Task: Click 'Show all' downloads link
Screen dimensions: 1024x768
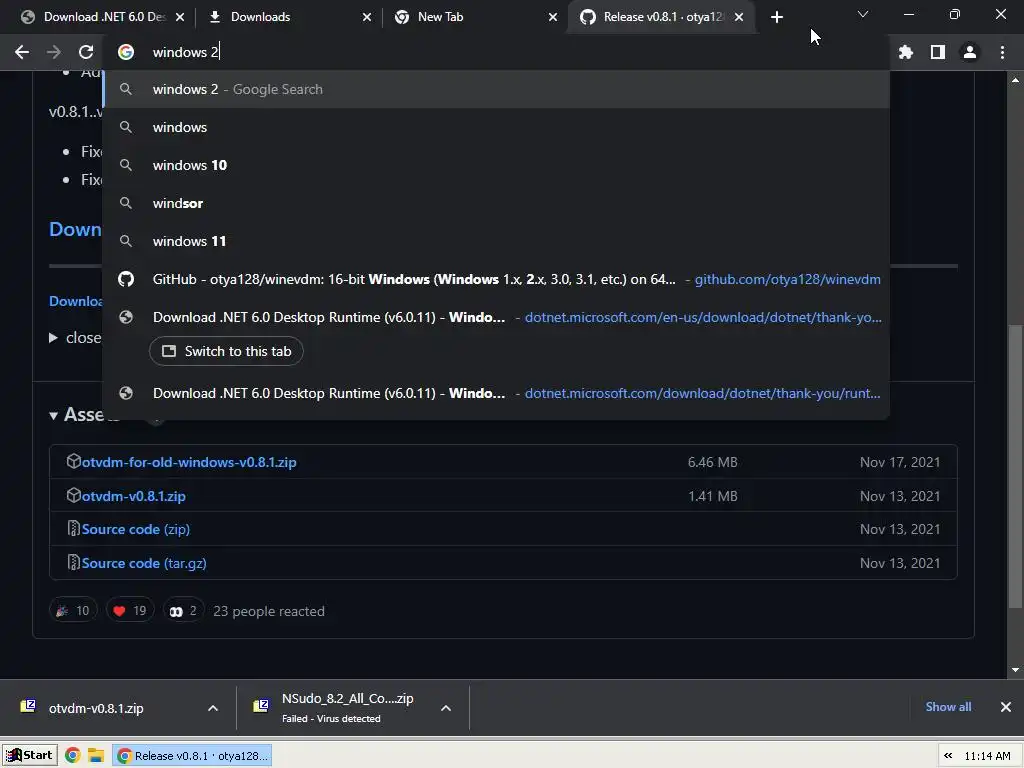Action: (948, 707)
